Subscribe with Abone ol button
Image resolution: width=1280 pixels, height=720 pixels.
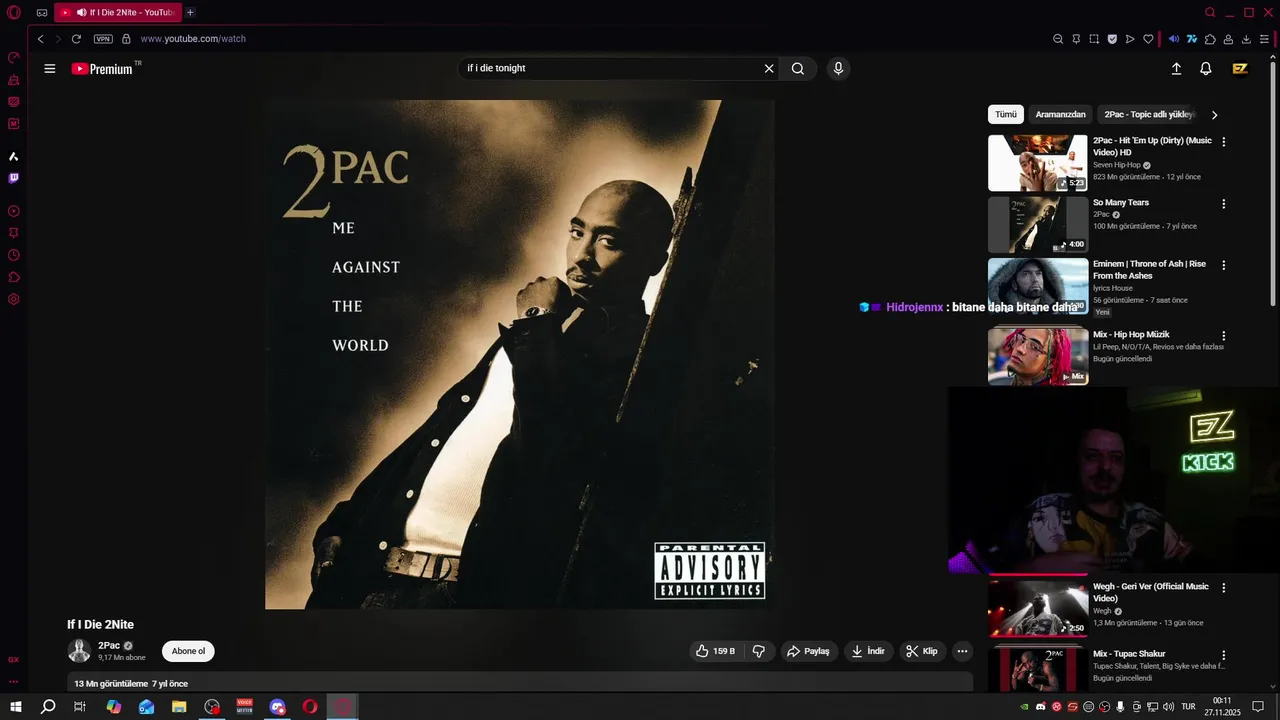188,651
